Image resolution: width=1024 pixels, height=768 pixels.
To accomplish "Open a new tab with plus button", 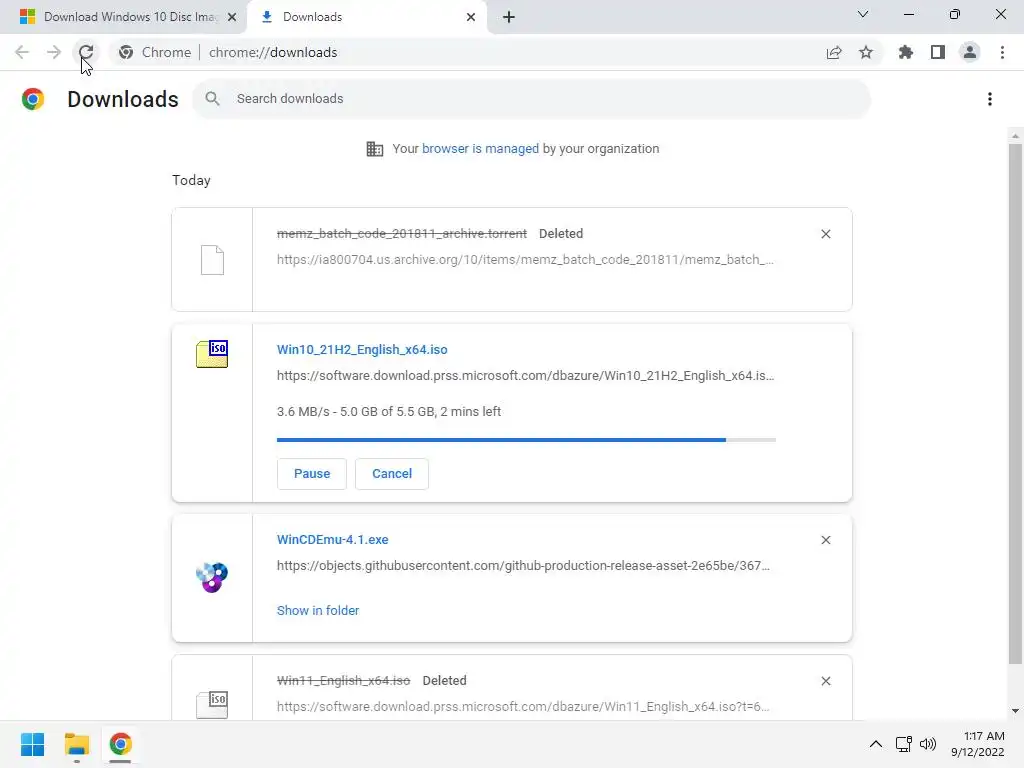I will 509,18.
